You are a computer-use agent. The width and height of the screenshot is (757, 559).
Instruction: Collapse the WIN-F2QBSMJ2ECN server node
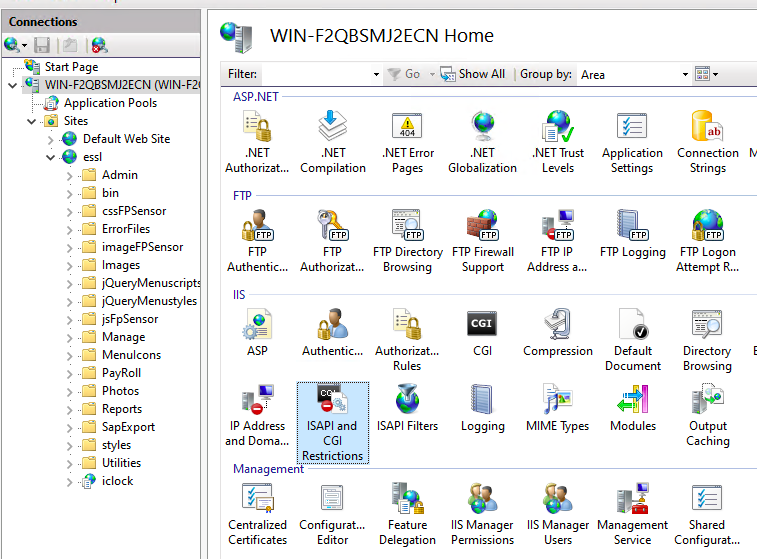click(x=13, y=85)
